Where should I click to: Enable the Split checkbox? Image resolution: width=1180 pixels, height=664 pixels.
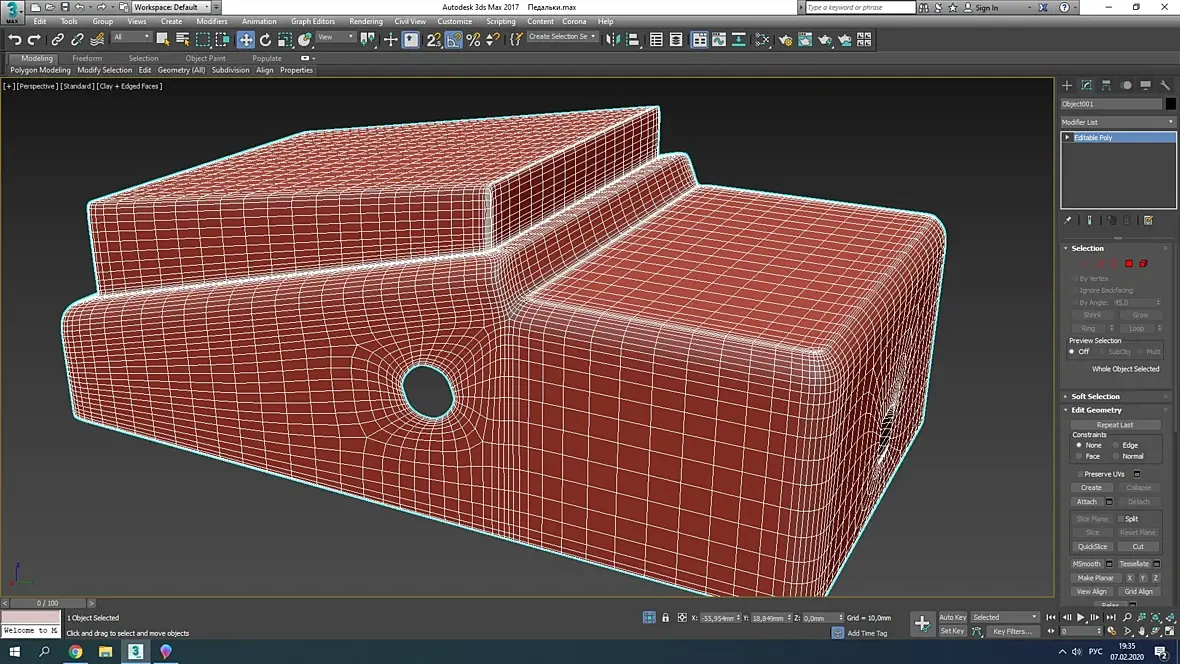click(1120, 519)
